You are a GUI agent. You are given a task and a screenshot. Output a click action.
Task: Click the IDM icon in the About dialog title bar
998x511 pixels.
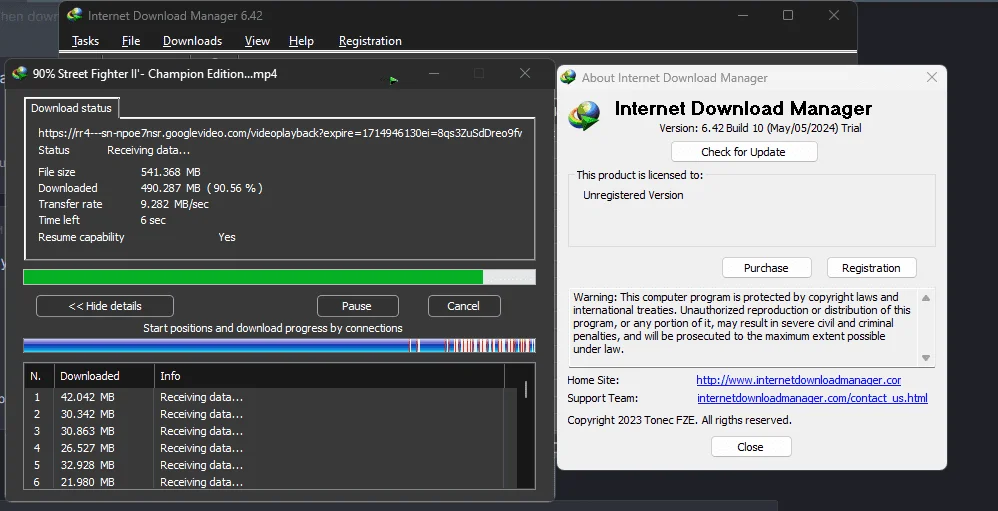tap(568, 78)
